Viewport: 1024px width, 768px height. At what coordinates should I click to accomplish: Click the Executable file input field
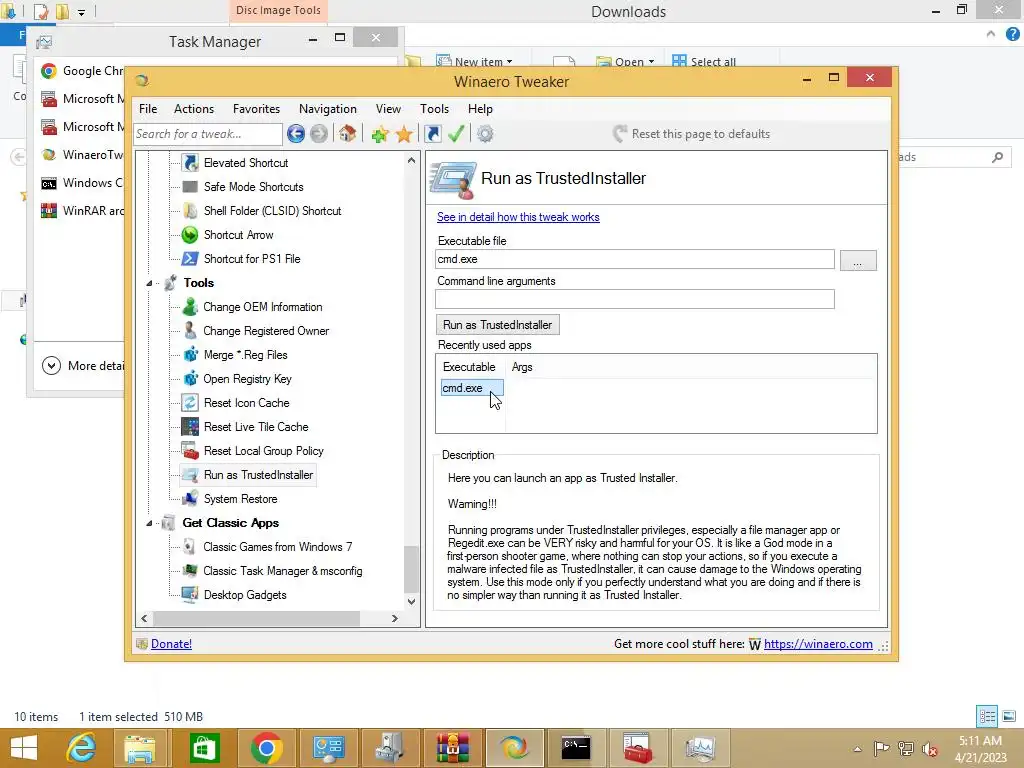point(635,259)
